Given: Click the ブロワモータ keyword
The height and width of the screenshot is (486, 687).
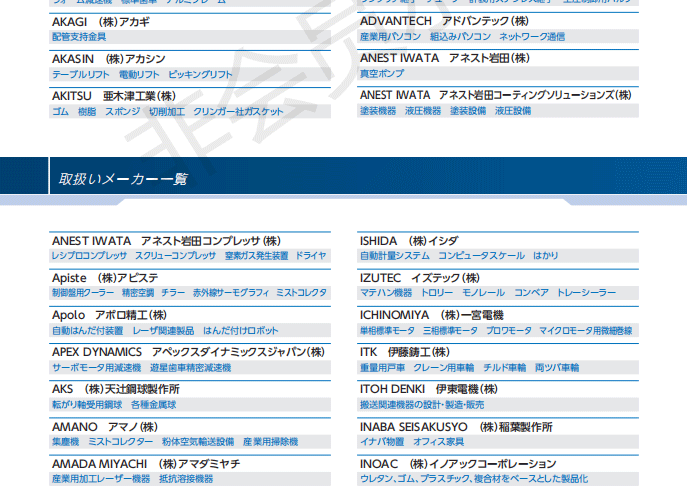Looking at the screenshot, I should point(509,330).
